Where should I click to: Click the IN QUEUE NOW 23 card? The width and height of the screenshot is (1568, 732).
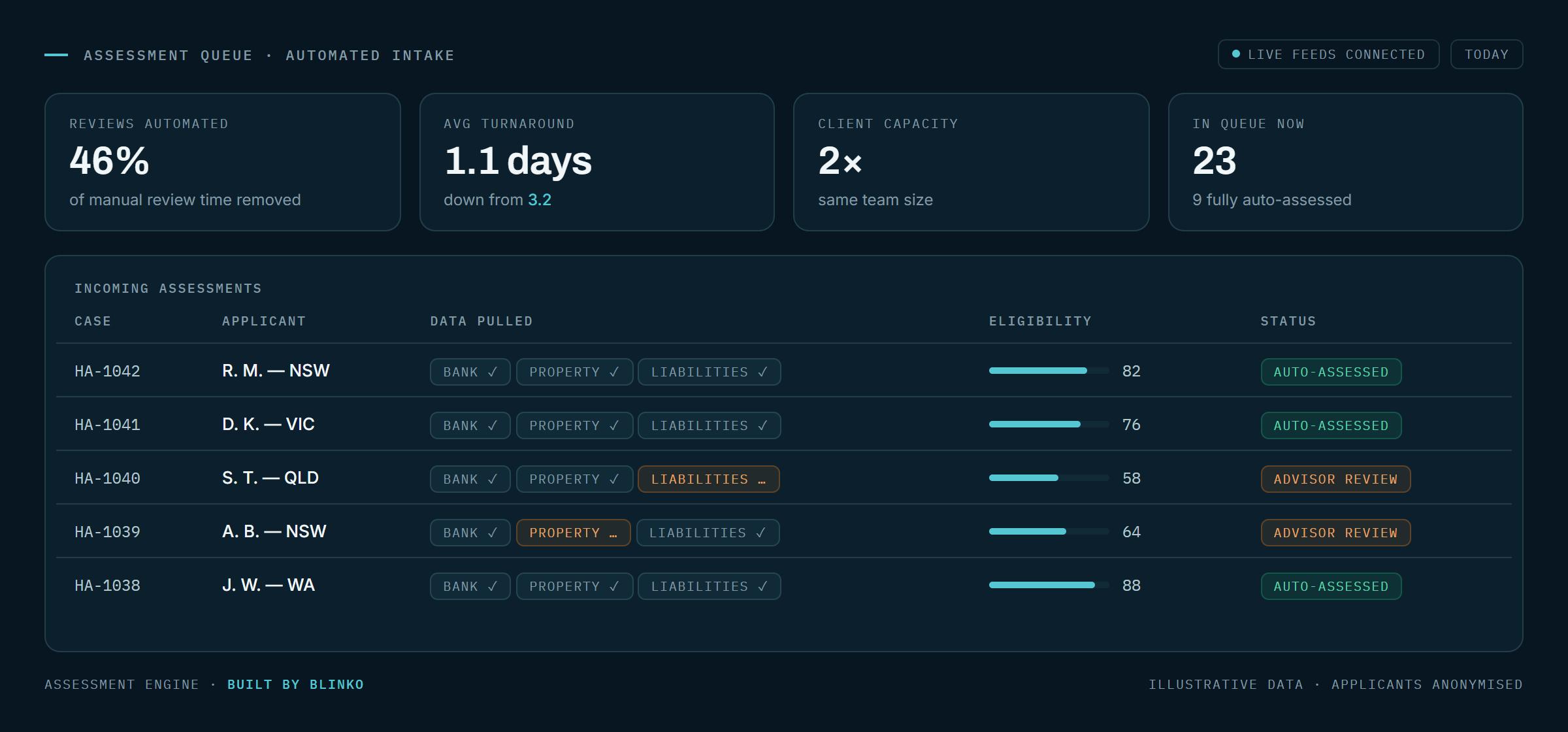(x=1346, y=162)
